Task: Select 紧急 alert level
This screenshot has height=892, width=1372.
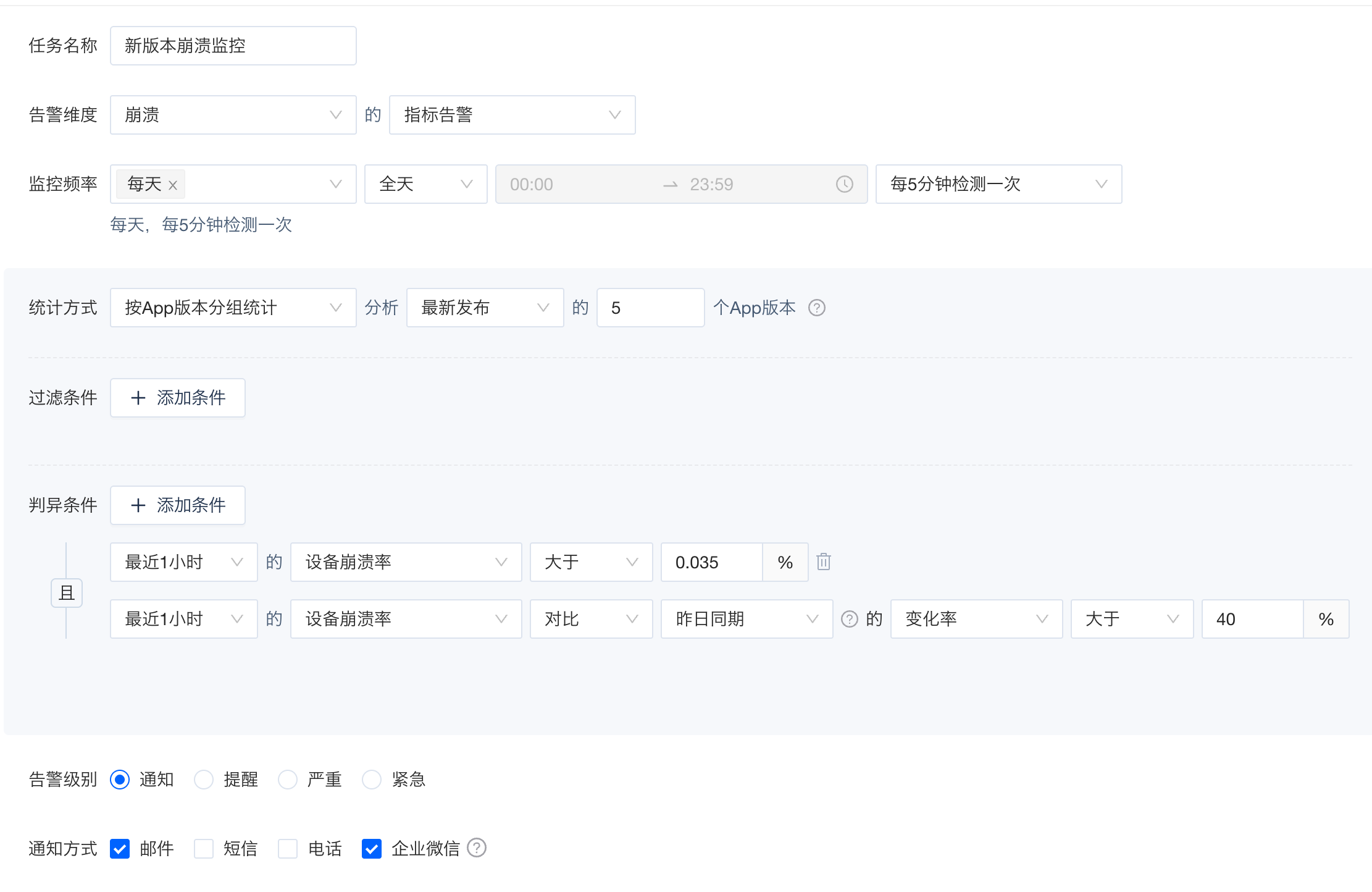Action: [372, 780]
